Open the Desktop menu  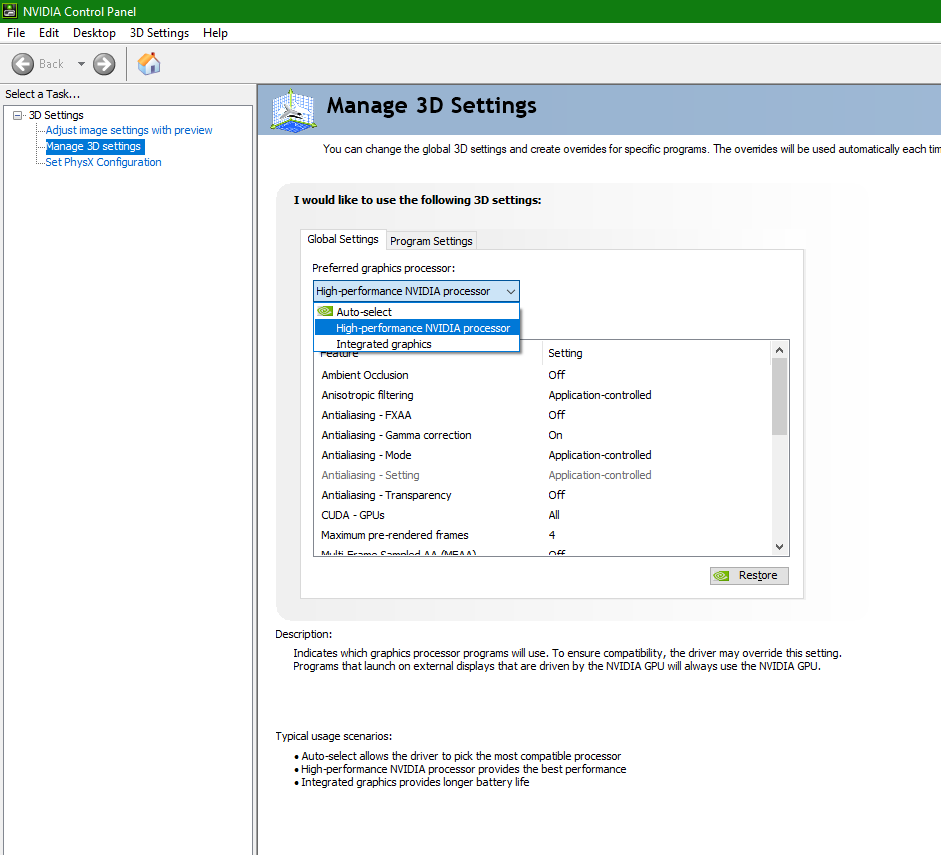[94, 33]
